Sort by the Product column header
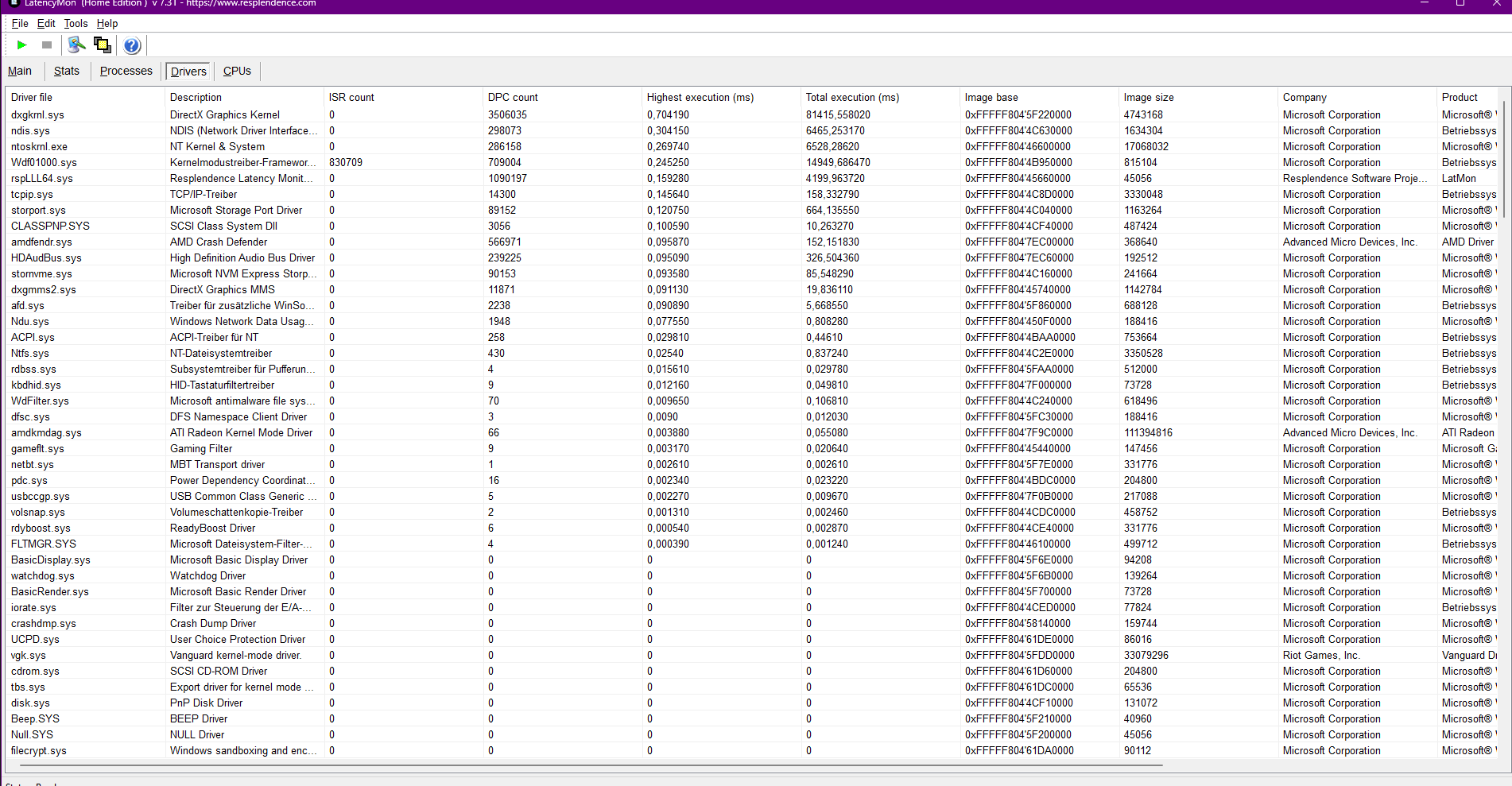The image size is (1512, 786). tap(1469, 97)
